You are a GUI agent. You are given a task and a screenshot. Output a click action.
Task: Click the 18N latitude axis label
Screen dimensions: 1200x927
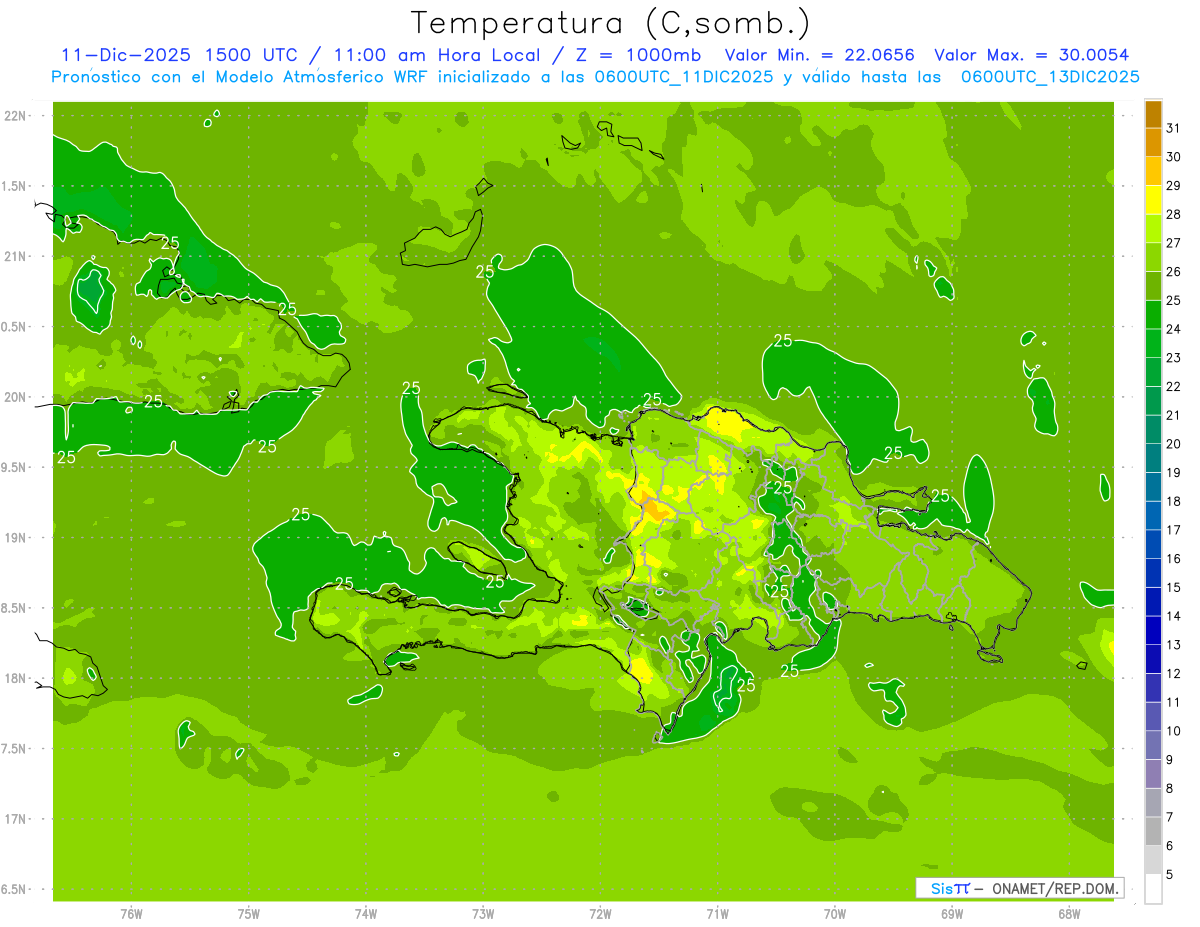click(15, 678)
